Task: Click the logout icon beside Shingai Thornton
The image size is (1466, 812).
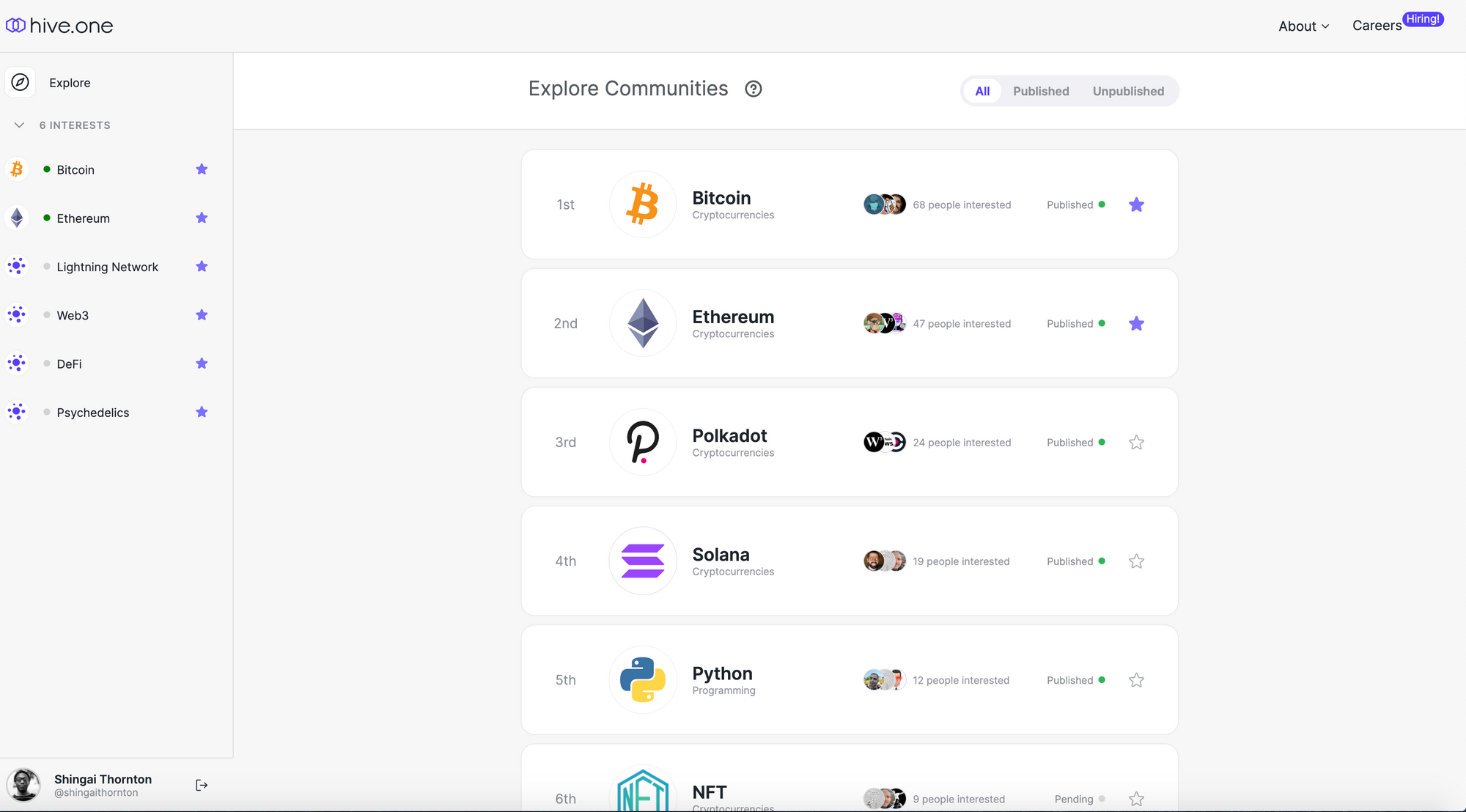Action: click(x=202, y=786)
